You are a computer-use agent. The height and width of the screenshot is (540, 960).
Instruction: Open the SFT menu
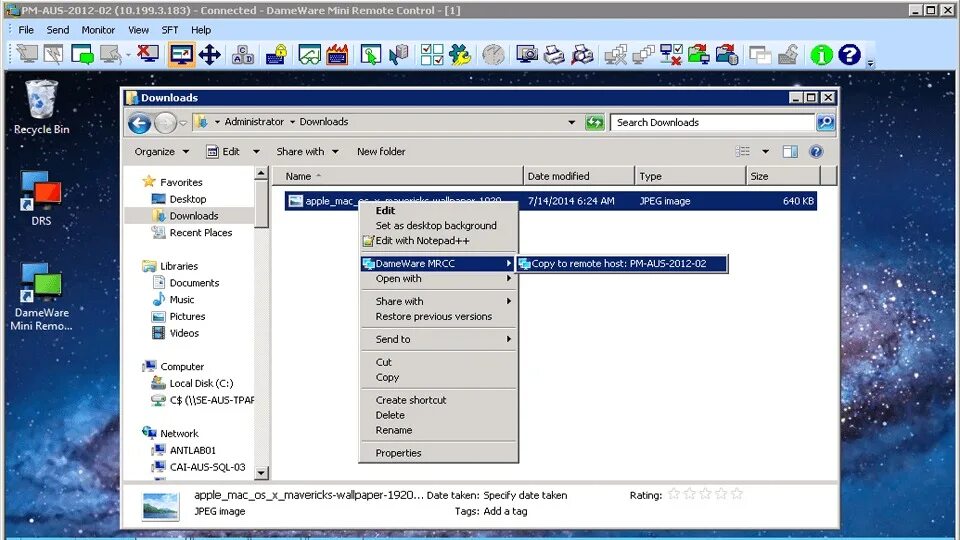coord(170,29)
